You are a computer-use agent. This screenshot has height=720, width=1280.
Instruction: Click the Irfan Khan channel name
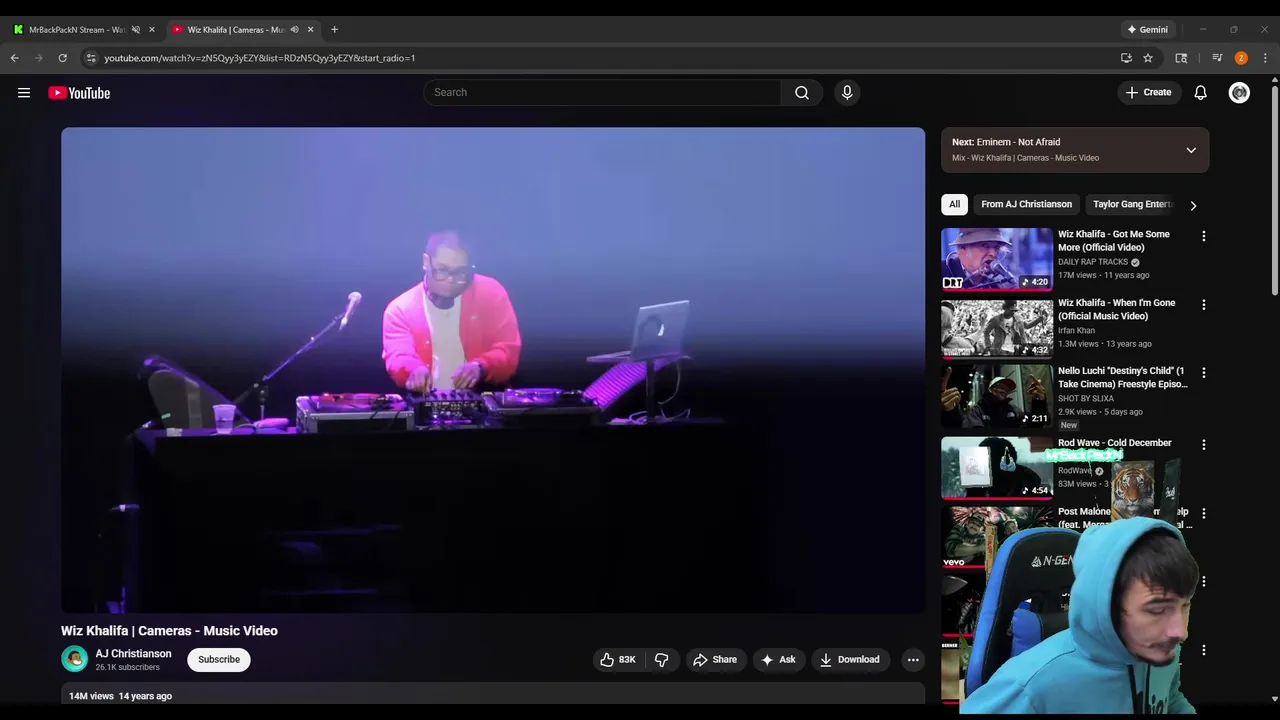tap(1076, 330)
